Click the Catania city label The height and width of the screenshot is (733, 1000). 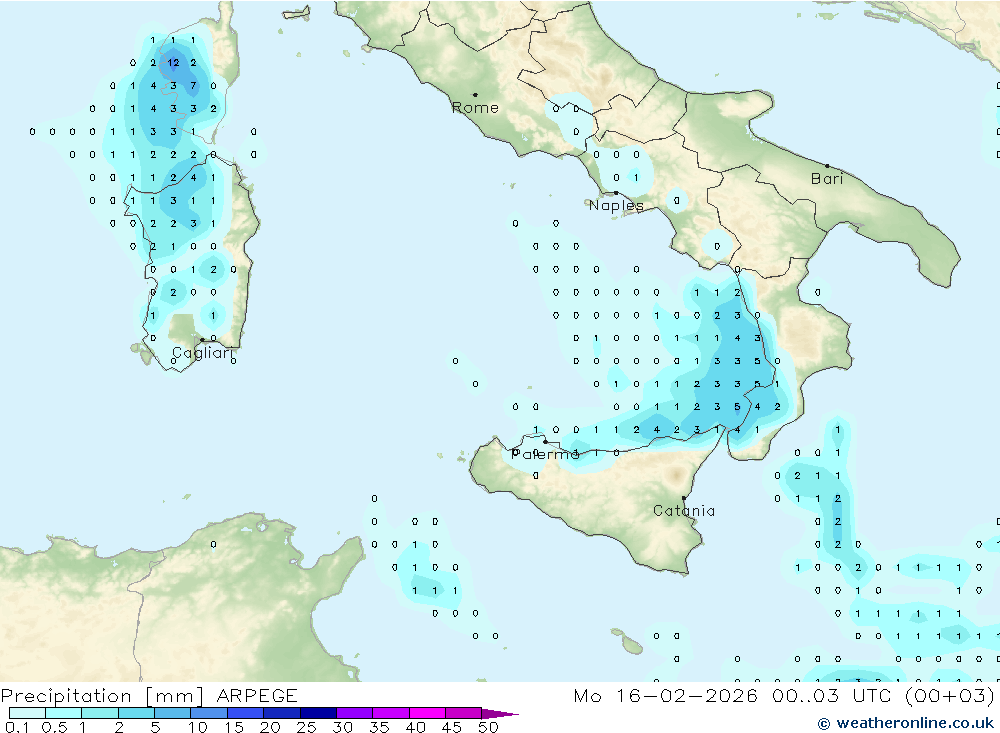(x=684, y=510)
